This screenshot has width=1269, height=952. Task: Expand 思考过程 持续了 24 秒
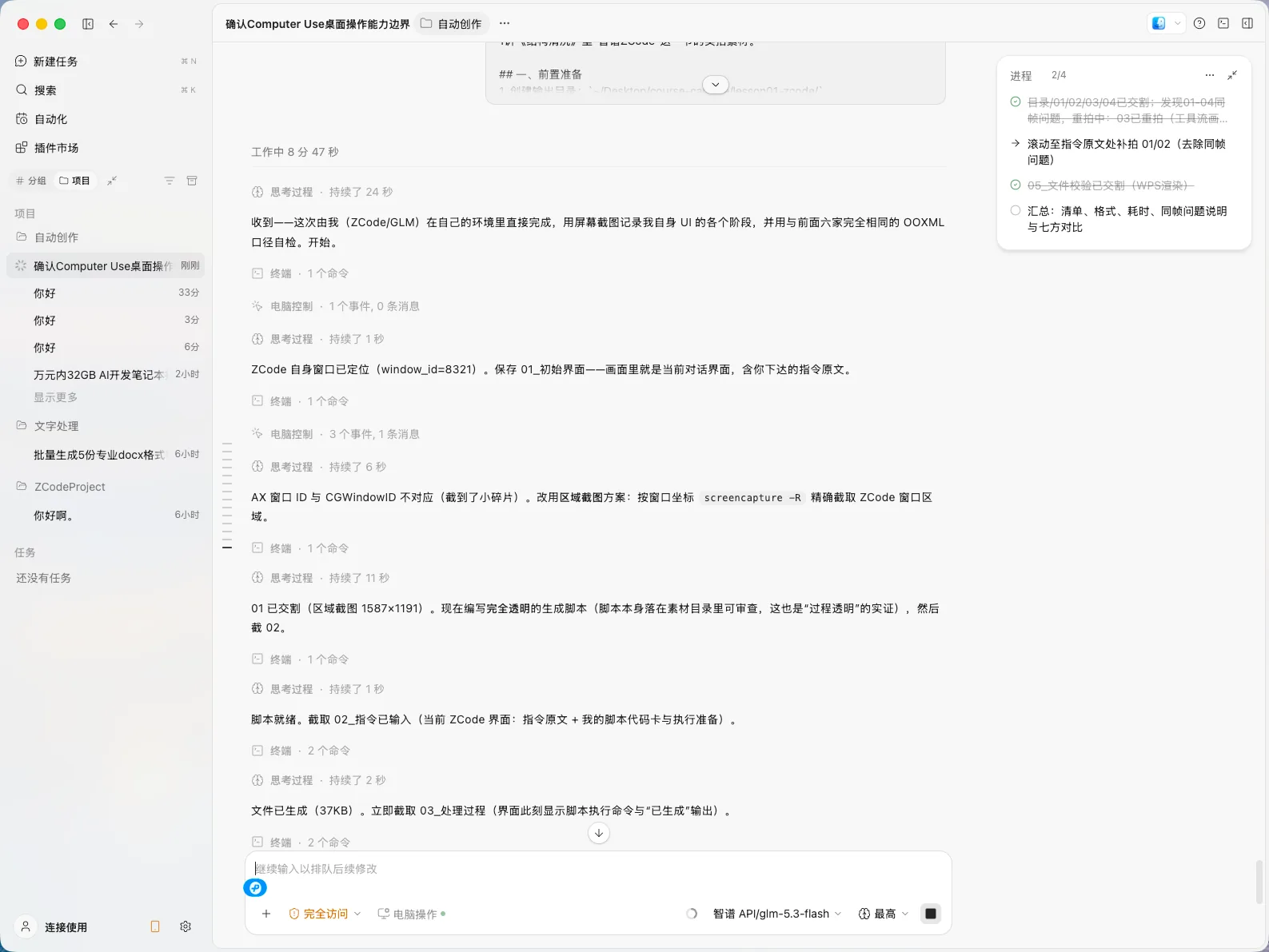click(x=322, y=192)
